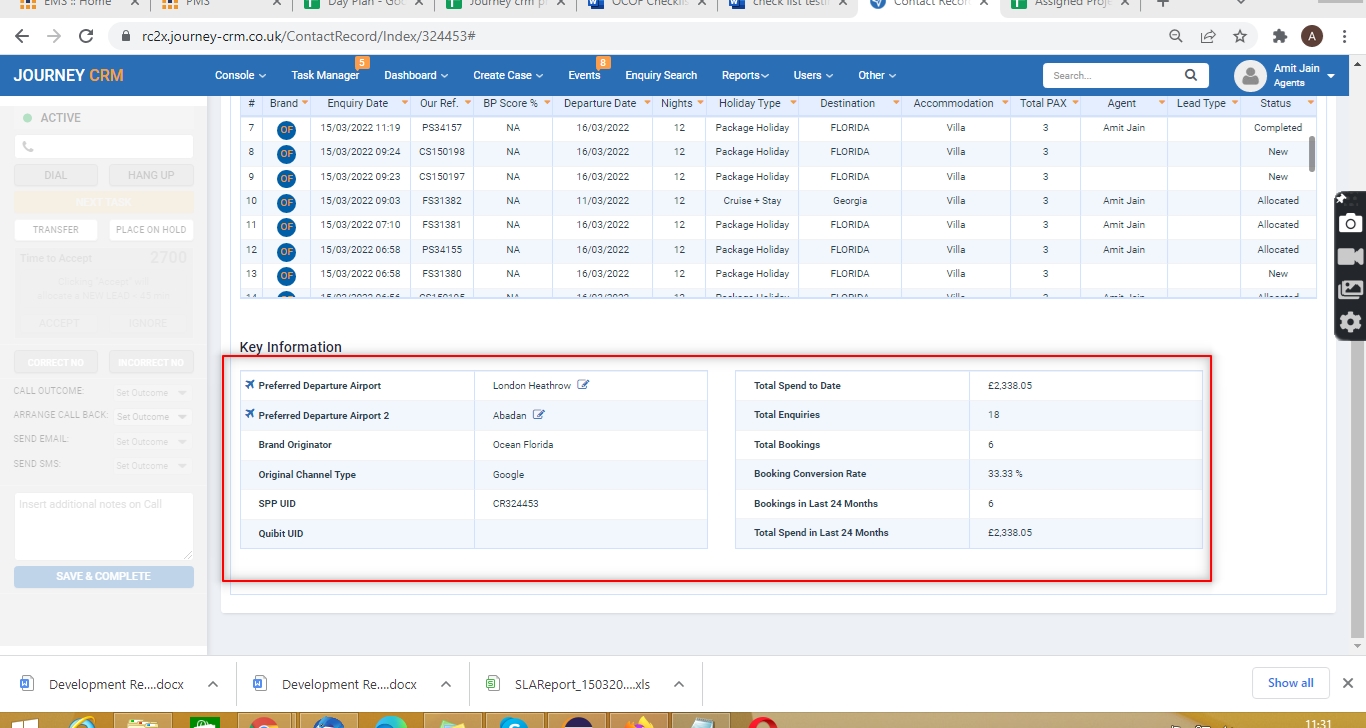
Task: Click the browser address bar URL
Action: pos(308,36)
